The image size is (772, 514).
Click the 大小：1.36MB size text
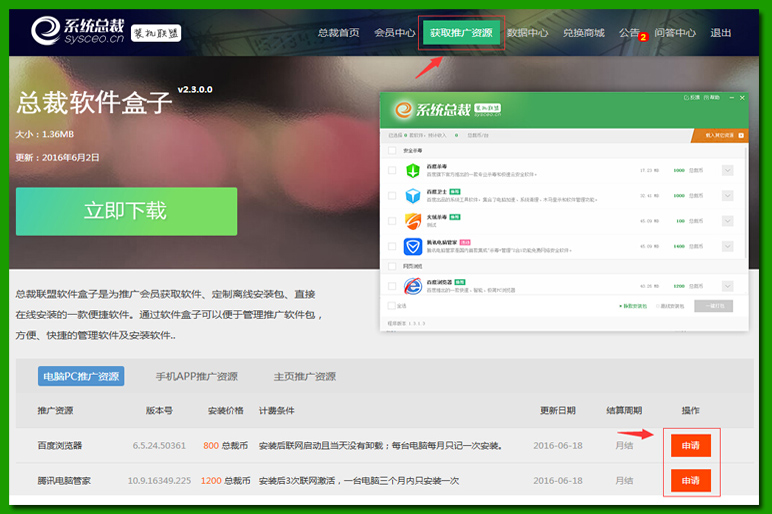coord(45,134)
